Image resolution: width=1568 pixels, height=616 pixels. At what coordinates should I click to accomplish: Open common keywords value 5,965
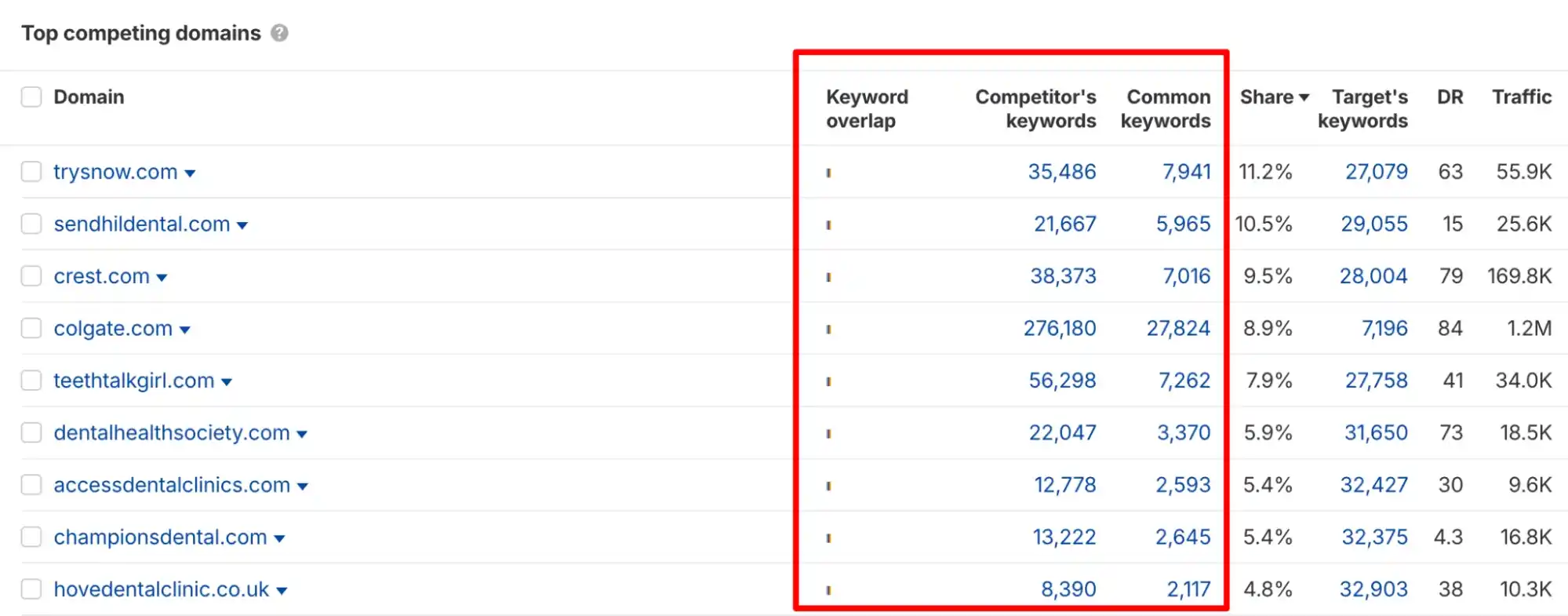(1183, 224)
